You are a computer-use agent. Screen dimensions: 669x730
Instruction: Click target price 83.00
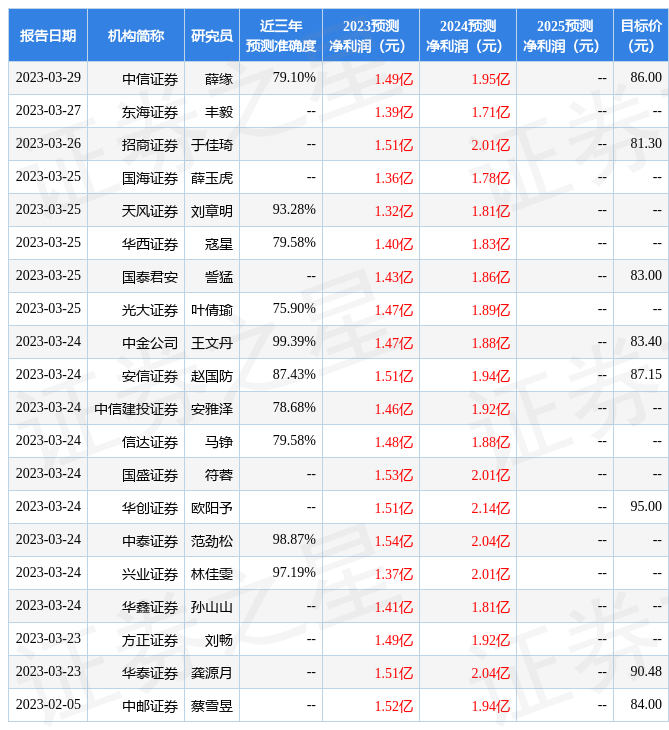pos(646,276)
